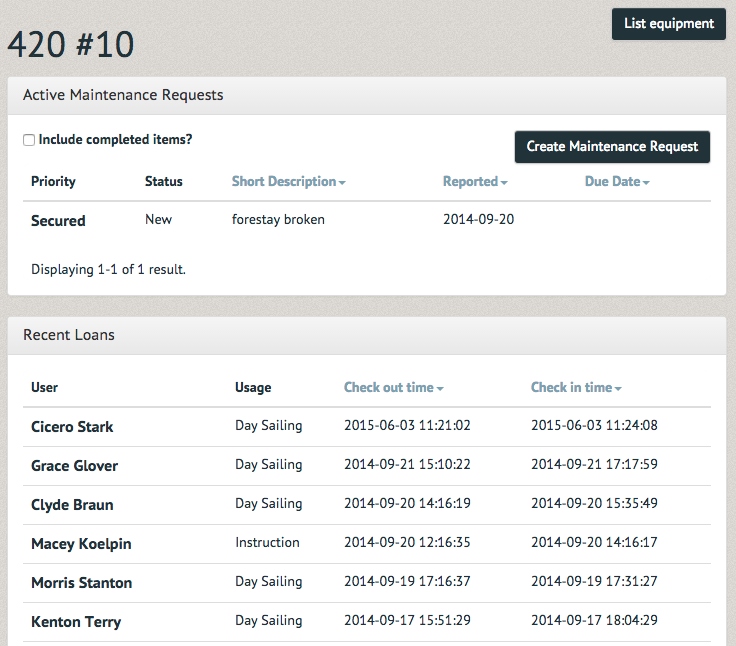
Task: Open the List equipment page
Action: (668, 24)
